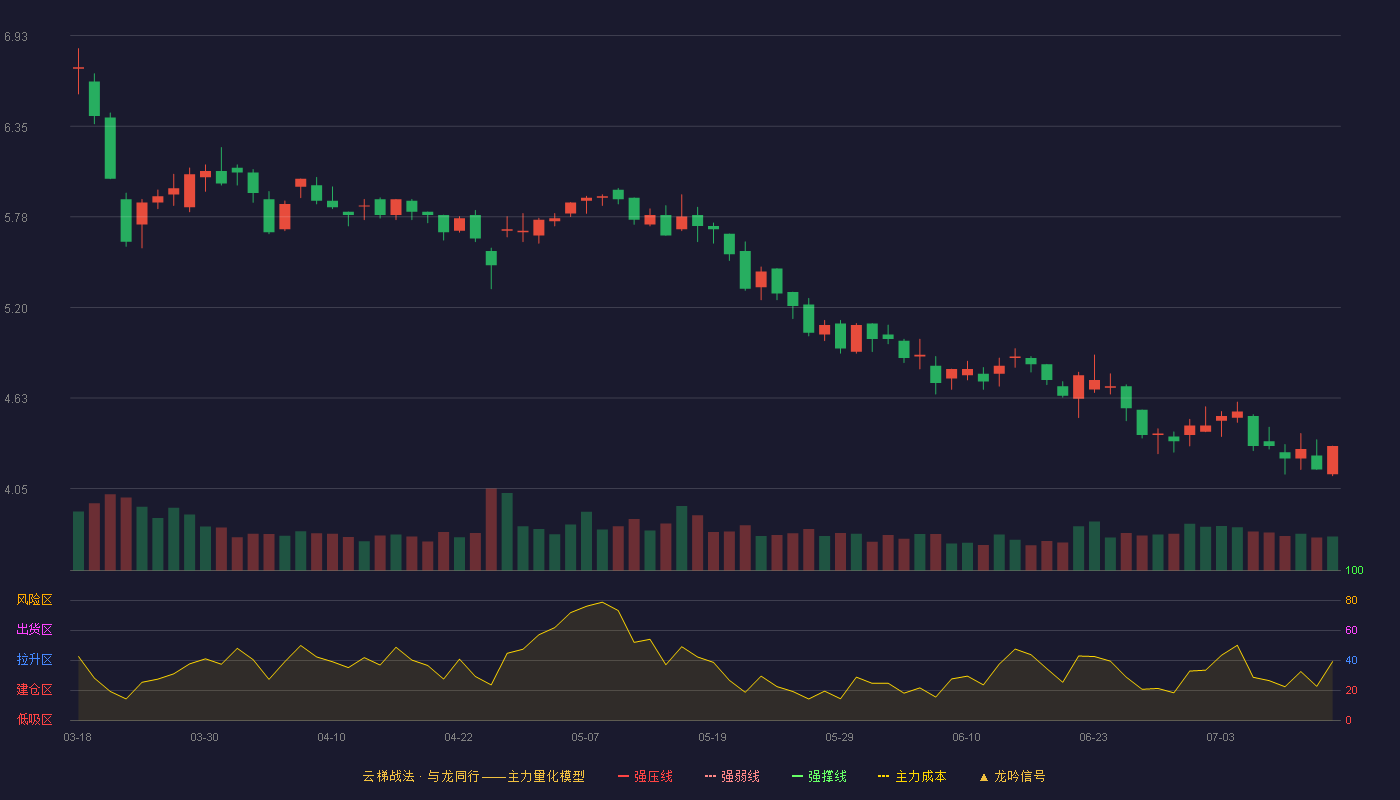Click the 5.78 price axis label

16,218
